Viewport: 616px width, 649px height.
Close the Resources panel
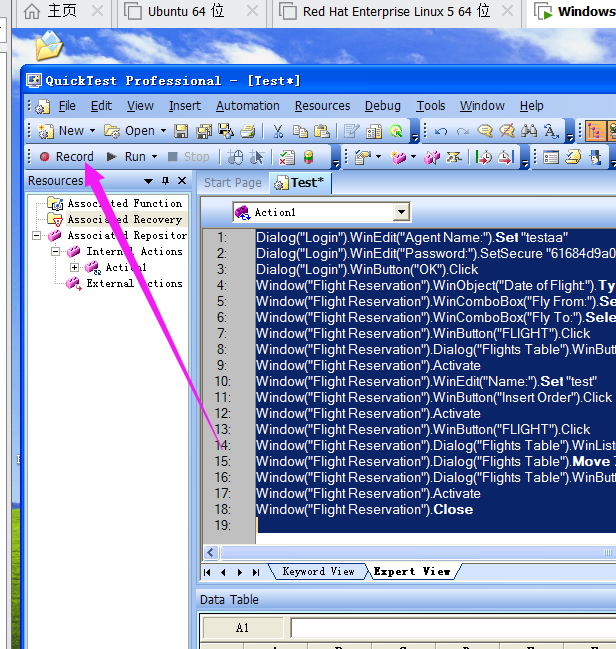click(x=182, y=181)
